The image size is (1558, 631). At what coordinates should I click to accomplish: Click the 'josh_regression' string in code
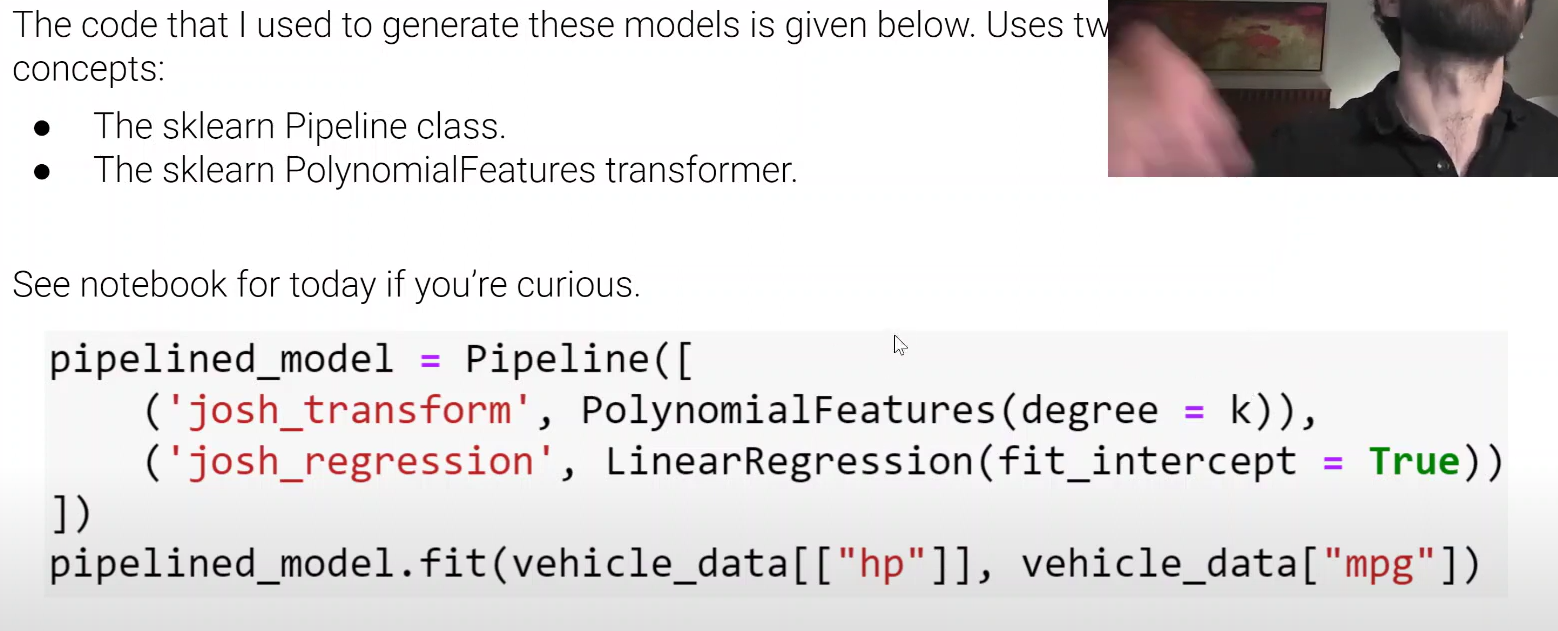[362, 462]
